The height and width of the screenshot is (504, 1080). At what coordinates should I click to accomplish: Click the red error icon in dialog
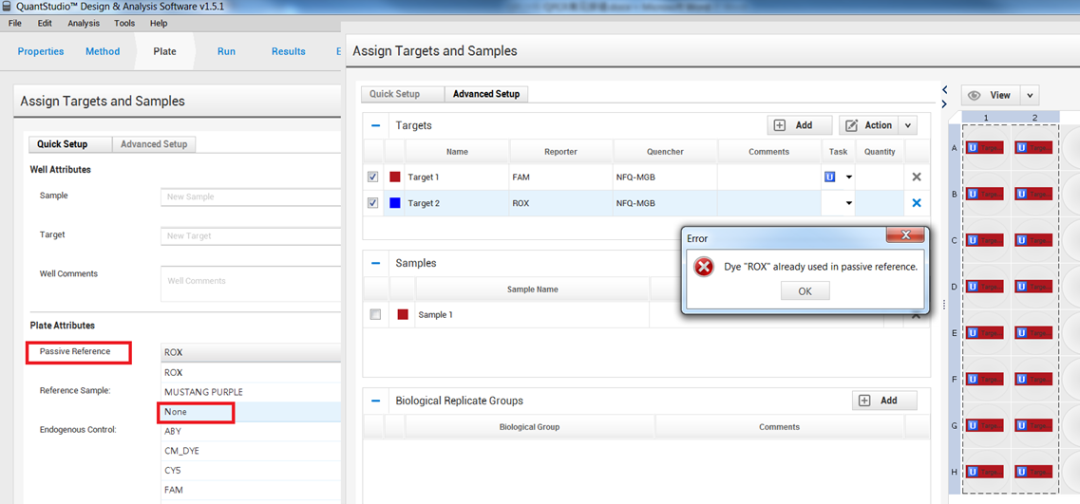click(703, 267)
